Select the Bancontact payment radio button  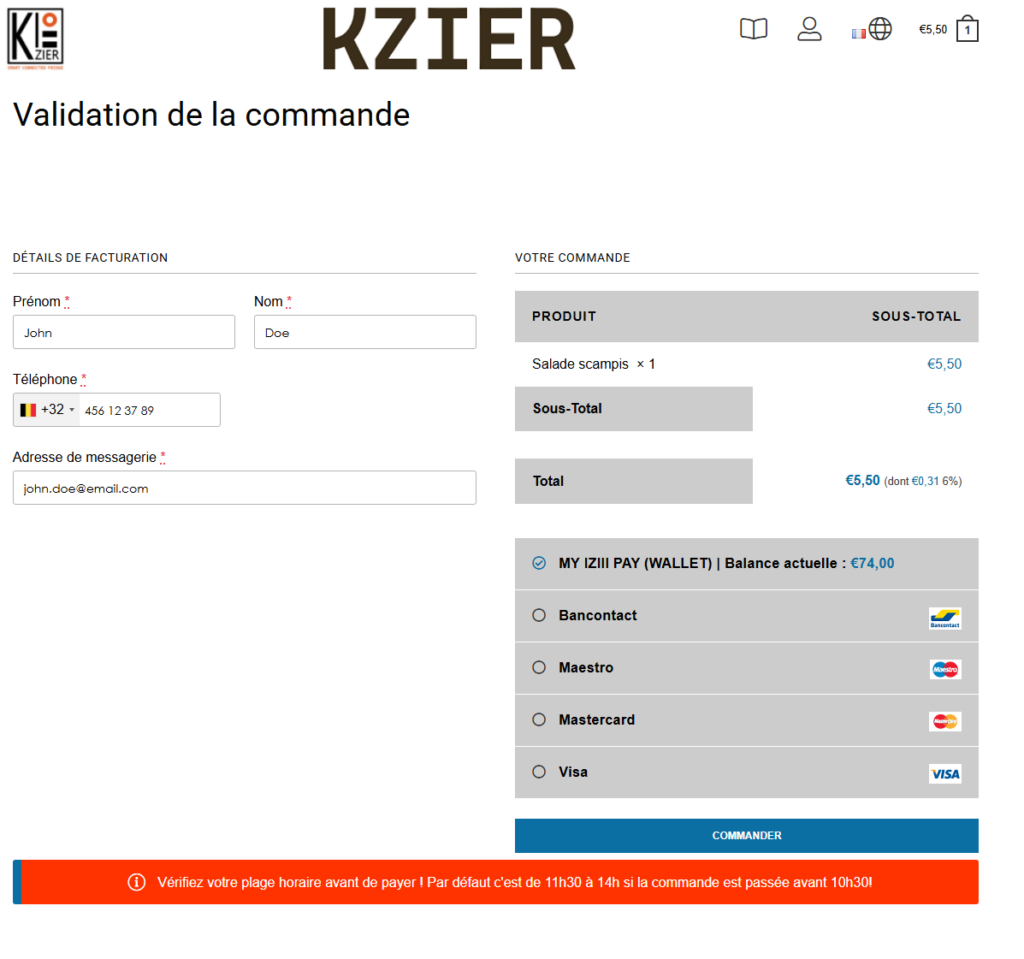pyautogui.click(x=539, y=616)
